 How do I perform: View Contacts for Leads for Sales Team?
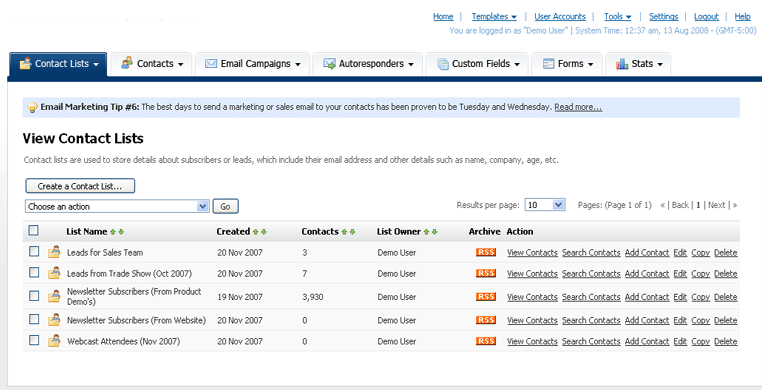coord(532,253)
